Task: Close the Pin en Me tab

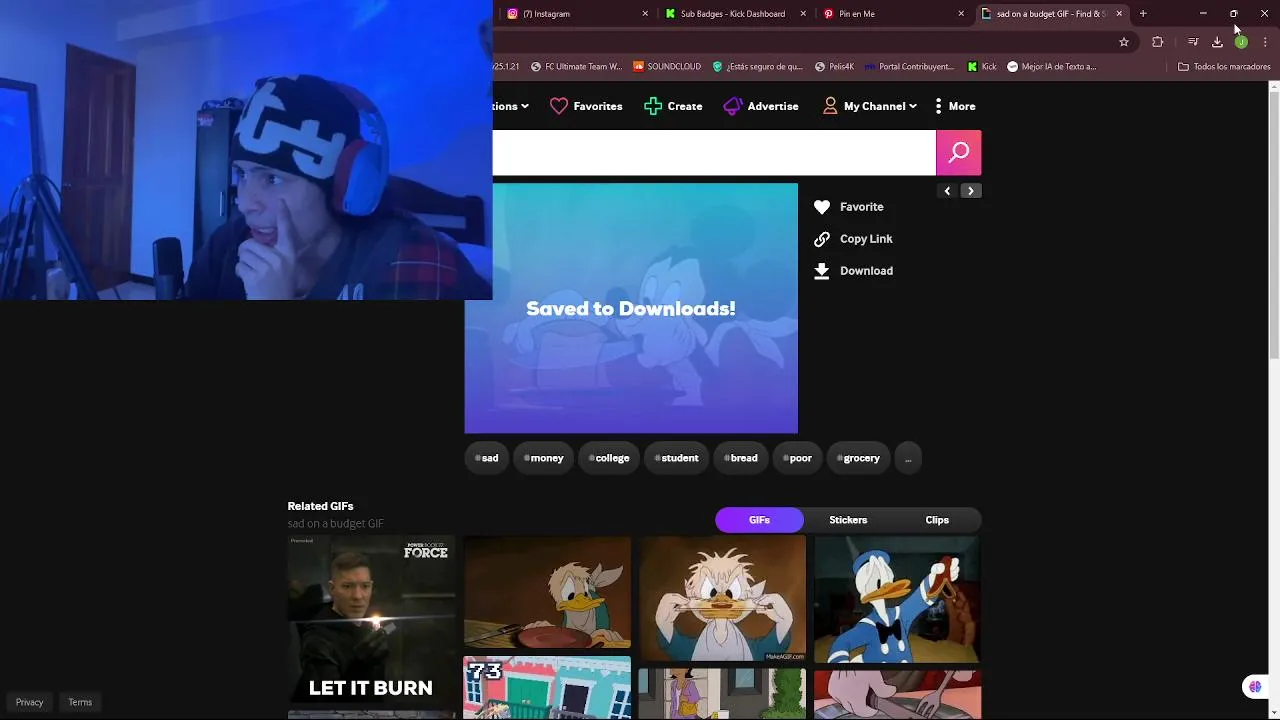Action: tap(961, 14)
